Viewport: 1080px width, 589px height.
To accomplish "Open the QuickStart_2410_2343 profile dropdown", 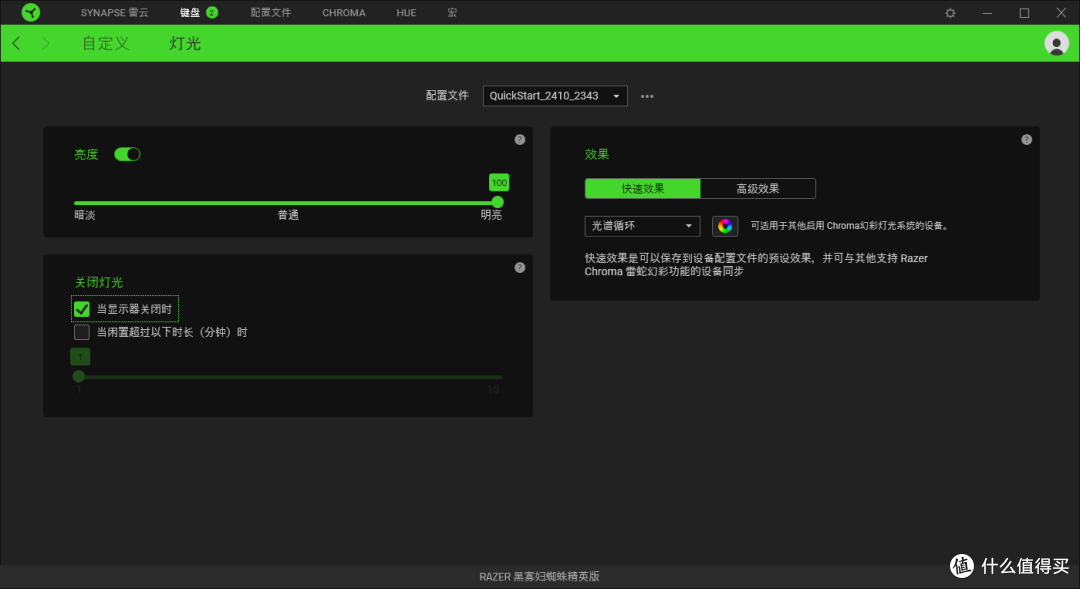I will (555, 96).
